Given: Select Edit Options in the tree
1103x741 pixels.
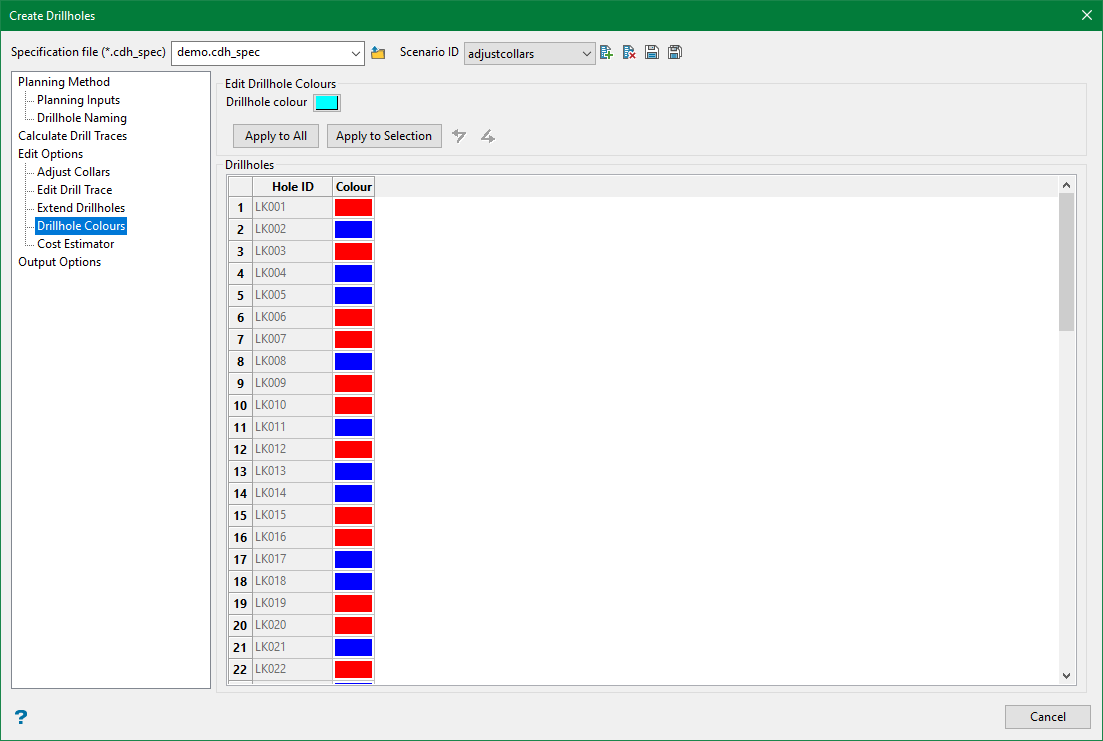Looking at the screenshot, I should coord(51,153).
